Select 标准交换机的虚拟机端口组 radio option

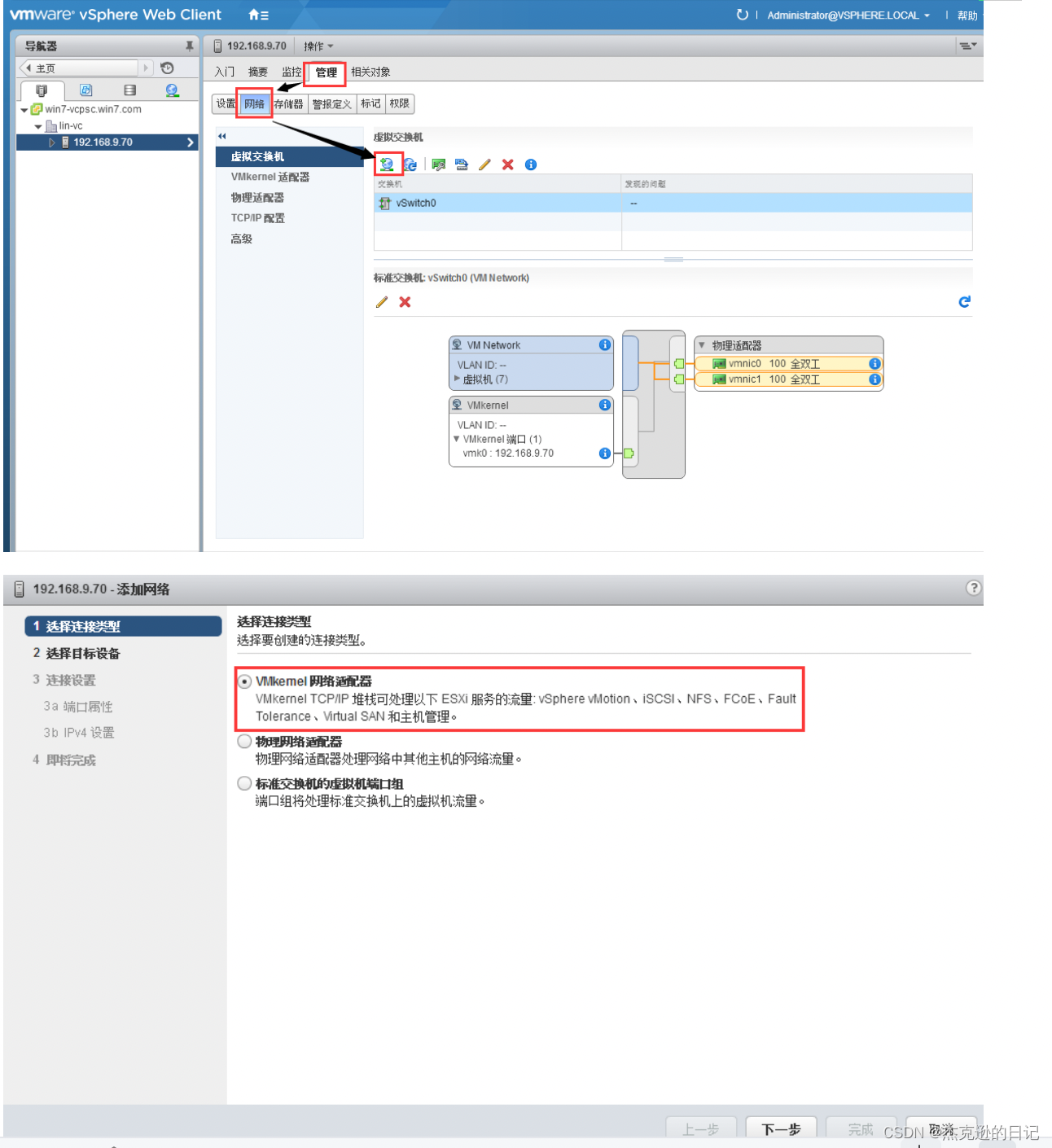pyautogui.click(x=244, y=784)
